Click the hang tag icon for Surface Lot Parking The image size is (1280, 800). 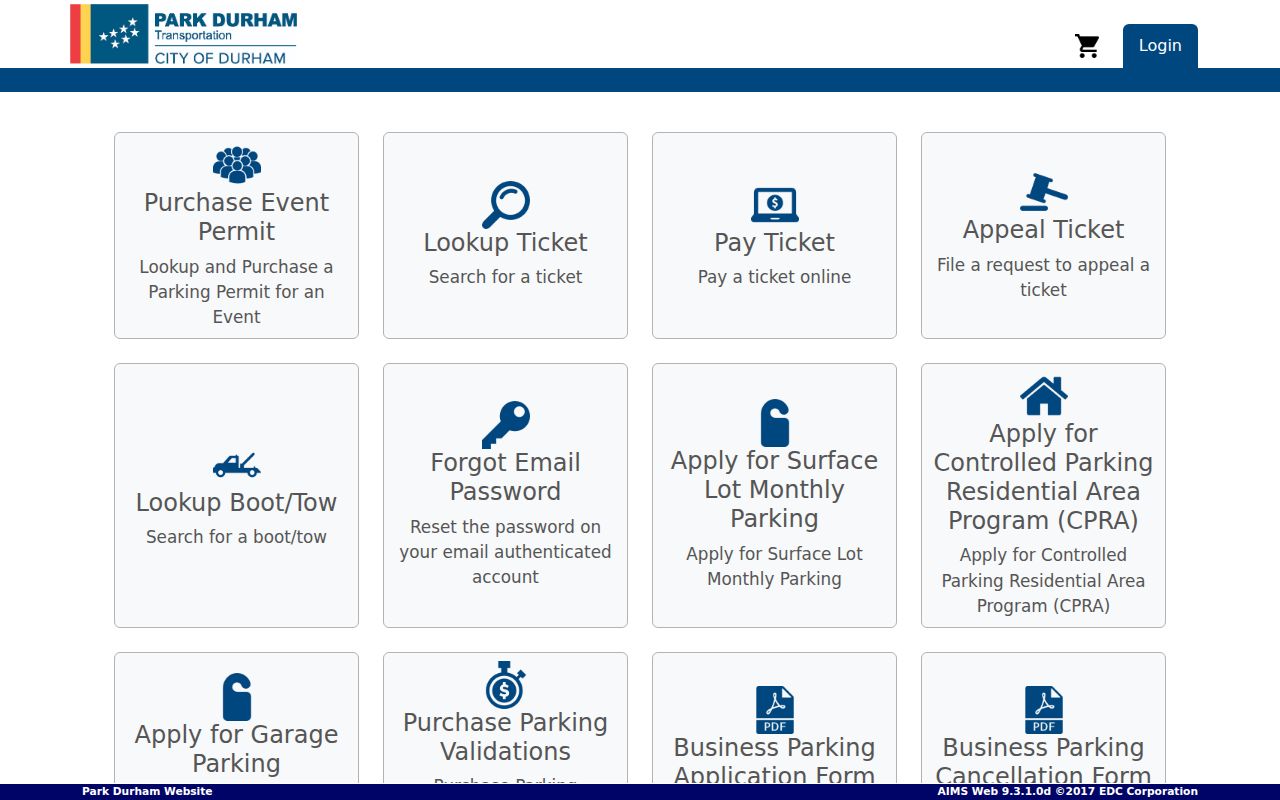[x=775, y=423]
